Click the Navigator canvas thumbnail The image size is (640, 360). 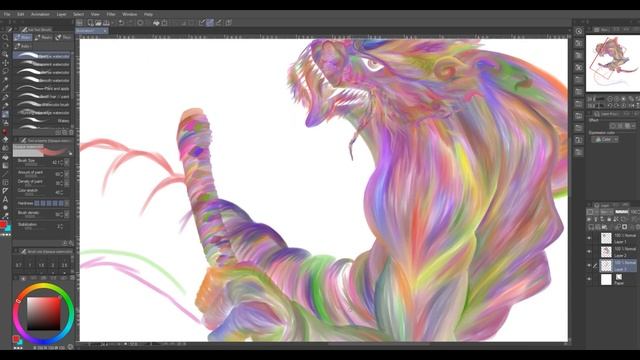click(613, 63)
